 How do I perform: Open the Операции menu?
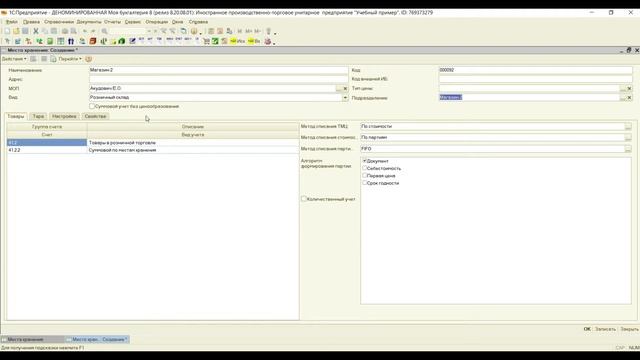157,22
